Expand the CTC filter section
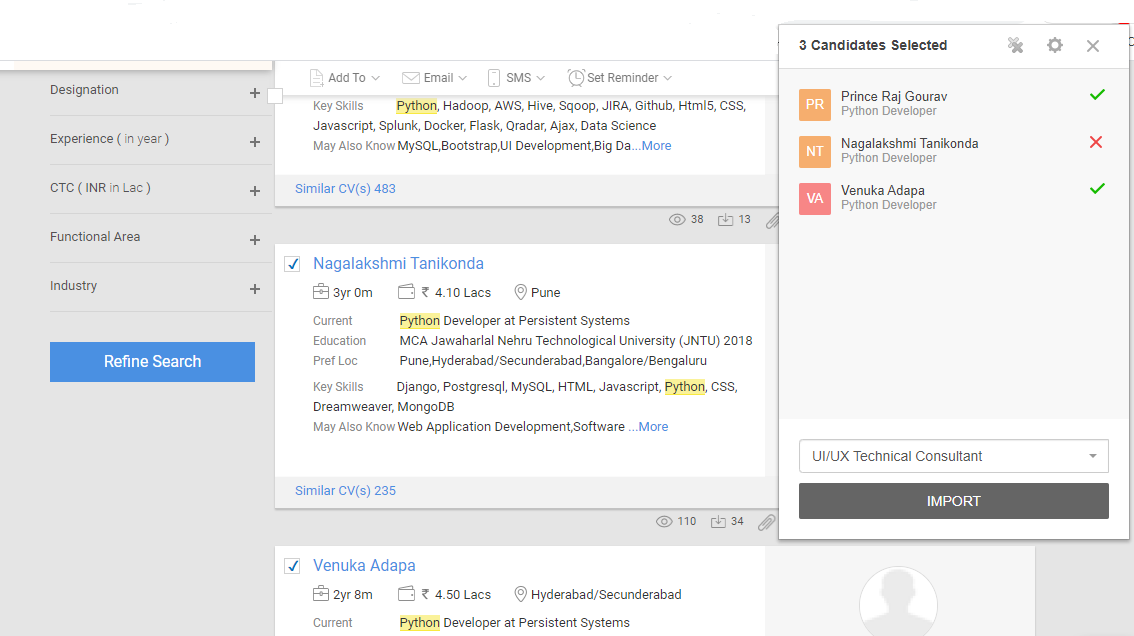The image size is (1134, 636). [x=255, y=189]
